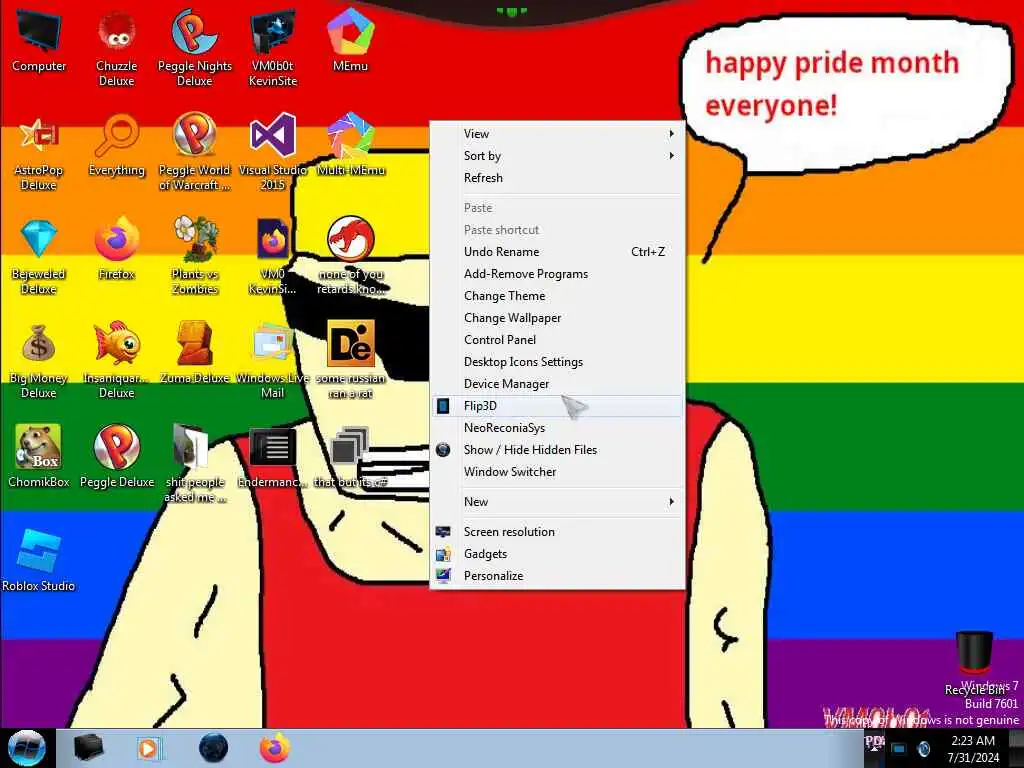
Task: Select the Peggle Deluxe desktop icon
Action: coord(116,457)
